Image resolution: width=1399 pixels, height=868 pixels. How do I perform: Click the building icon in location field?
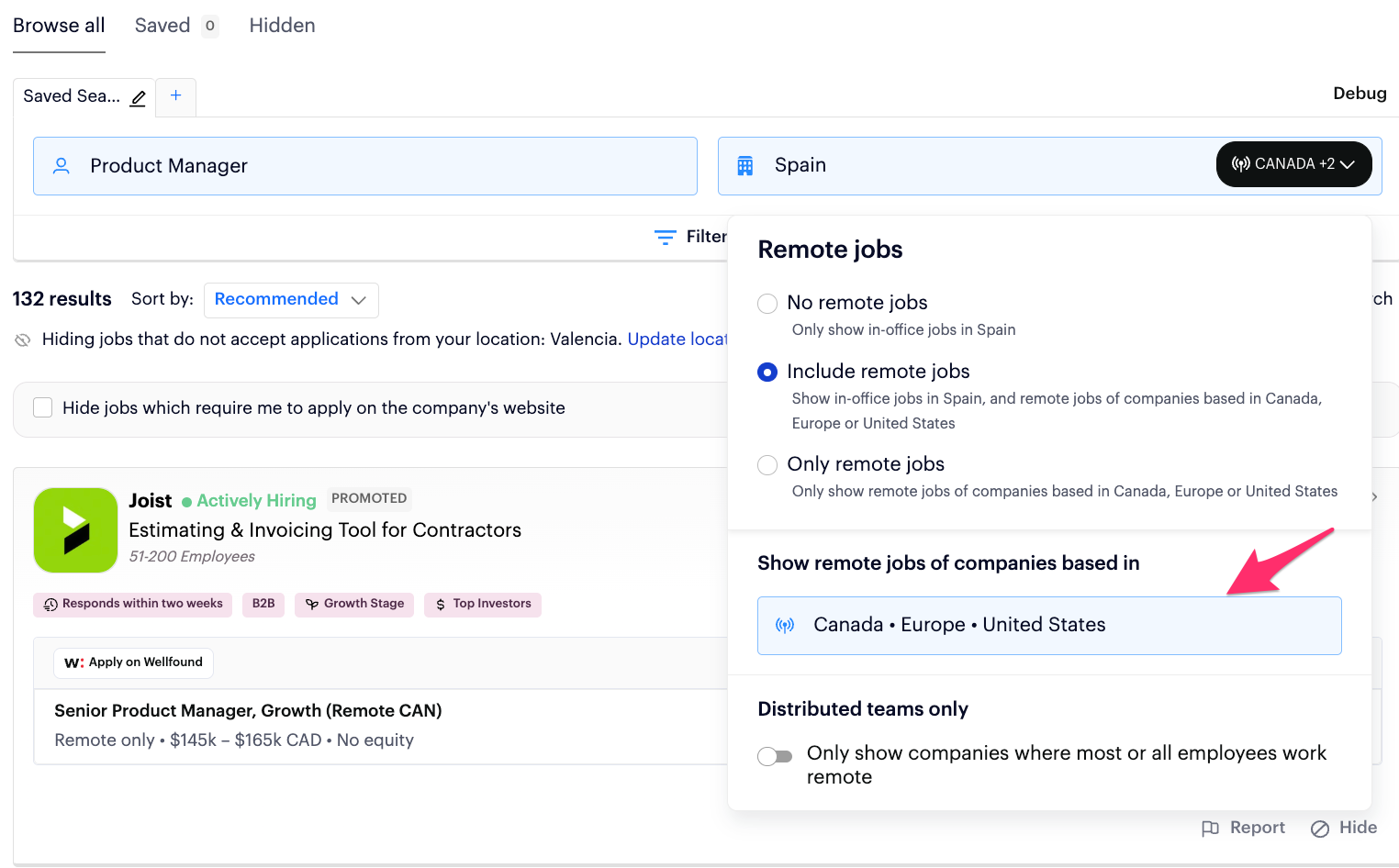point(745,166)
